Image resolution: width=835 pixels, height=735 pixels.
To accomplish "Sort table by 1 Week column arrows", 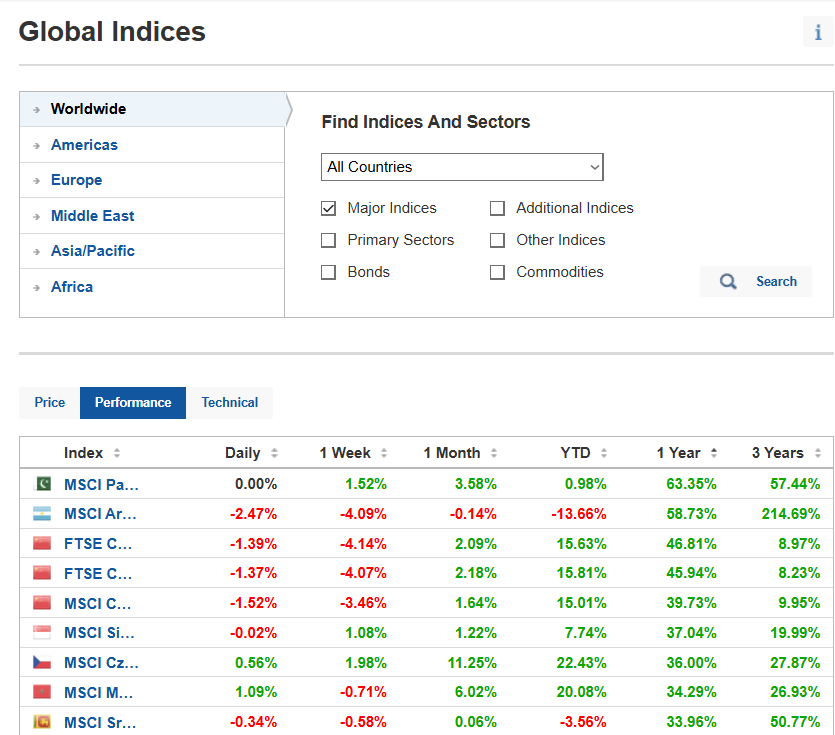I will (x=384, y=453).
